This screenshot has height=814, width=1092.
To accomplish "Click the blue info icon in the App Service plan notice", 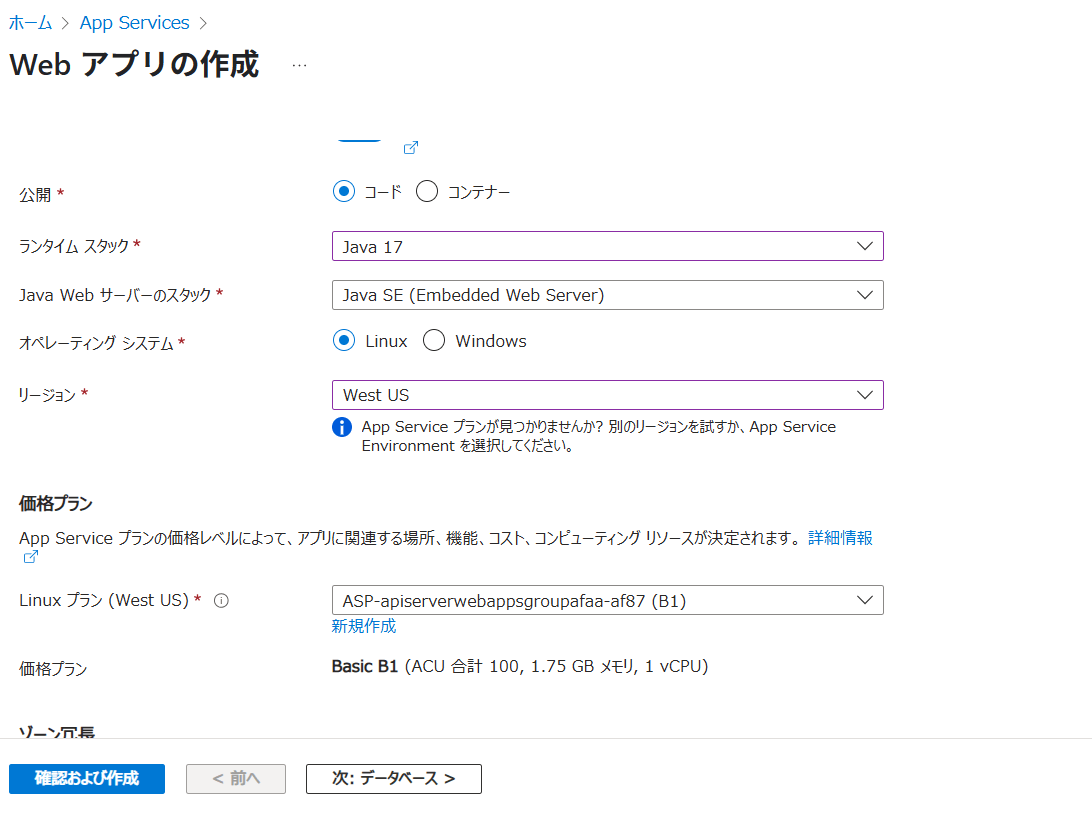I will click(341, 427).
